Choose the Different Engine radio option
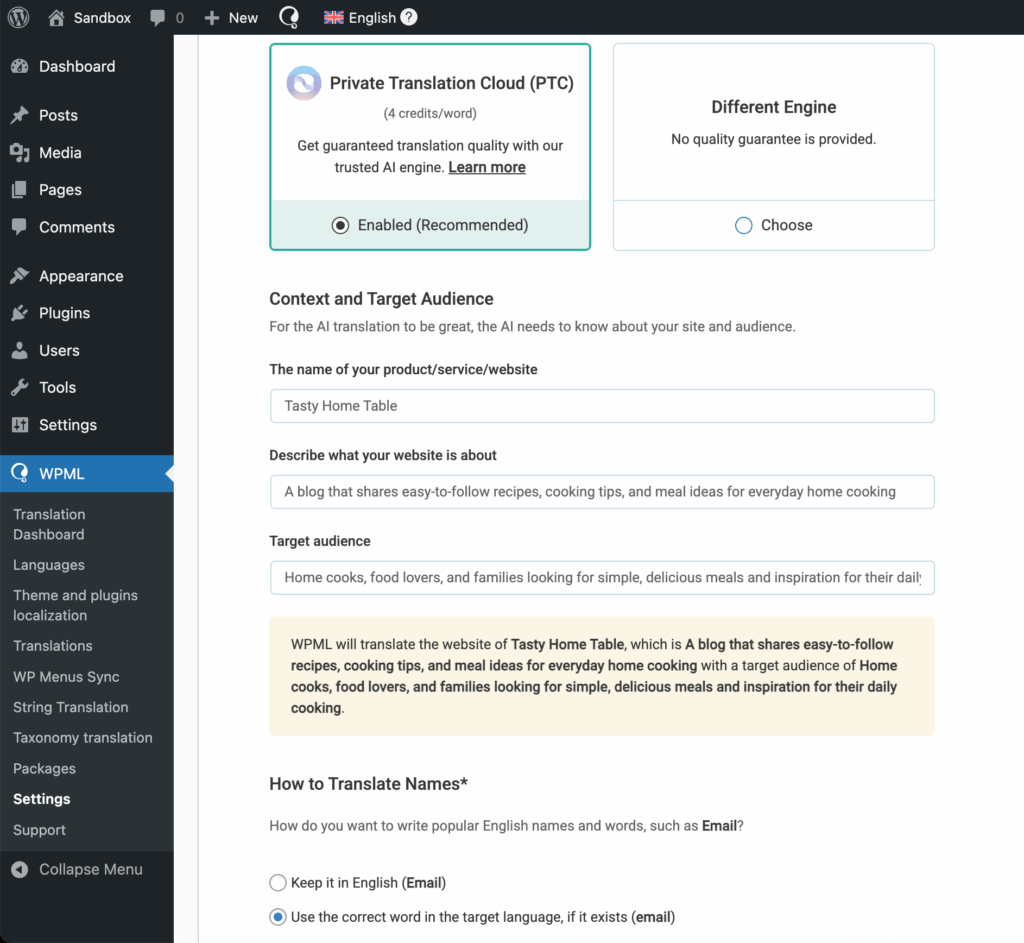Screen dimensions: 1024x943 coord(743,225)
